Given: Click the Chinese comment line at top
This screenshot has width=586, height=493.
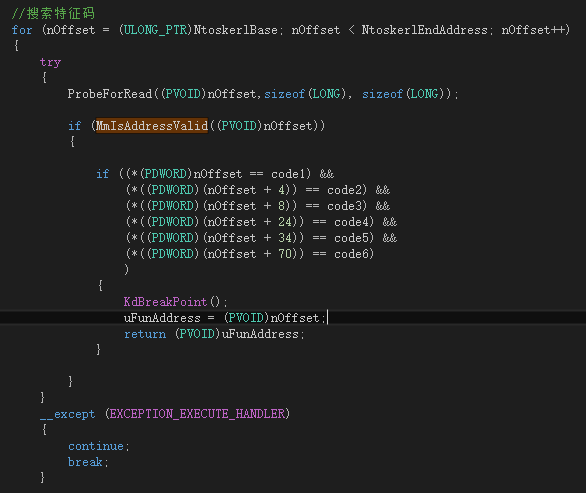Looking at the screenshot, I should click(53, 13).
